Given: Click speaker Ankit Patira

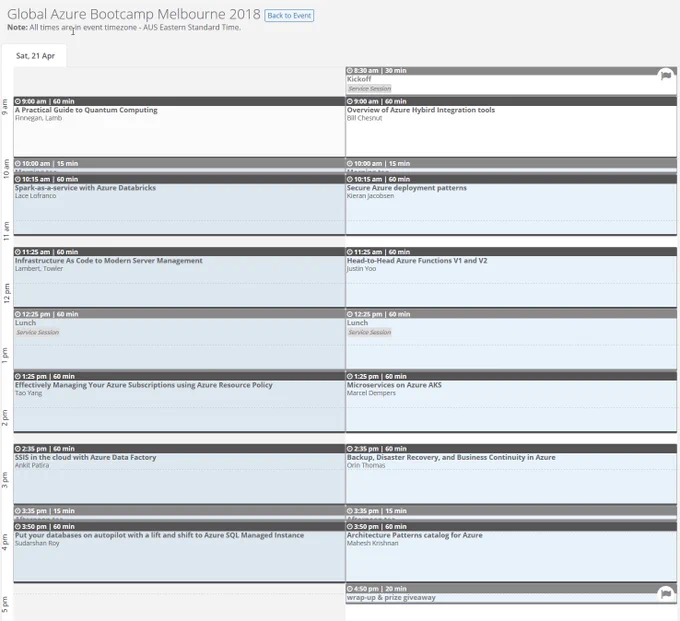Looking at the screenshot, I should point(32,465).
